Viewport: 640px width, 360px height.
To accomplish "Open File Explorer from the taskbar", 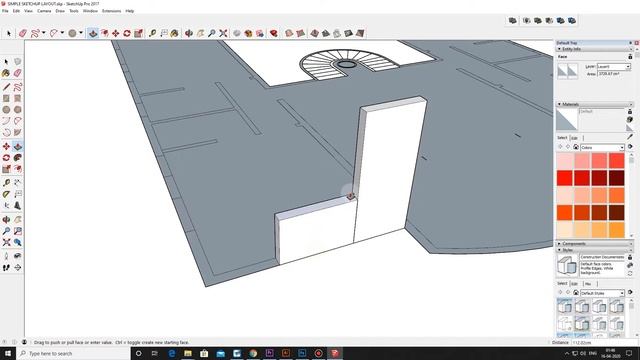I will click(188, 353).
